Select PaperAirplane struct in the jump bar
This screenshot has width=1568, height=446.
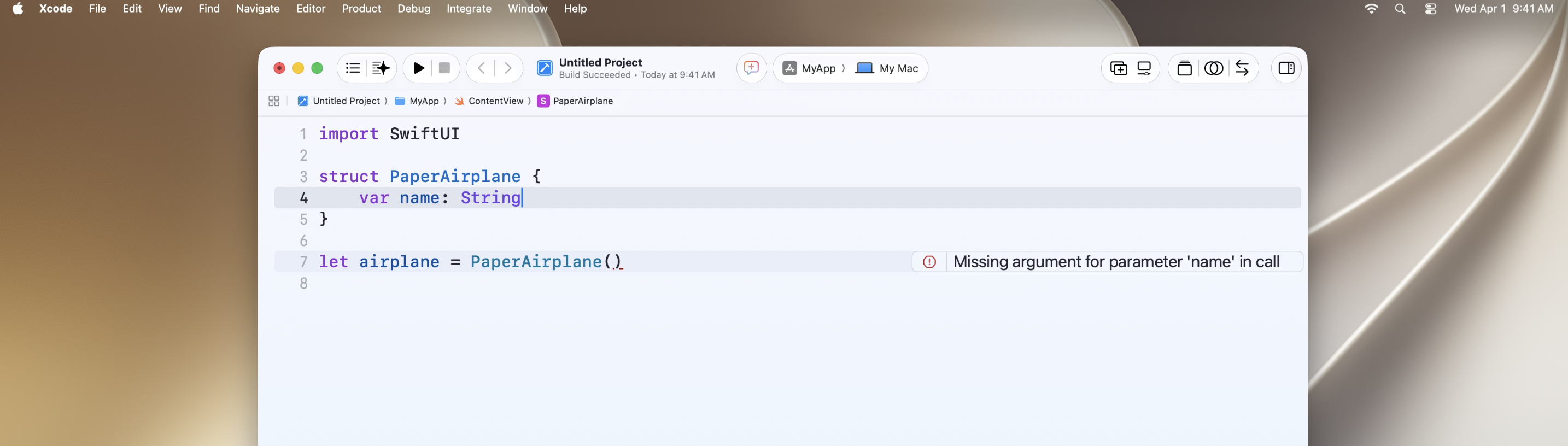pyautogui.click(x=575, y=101)
